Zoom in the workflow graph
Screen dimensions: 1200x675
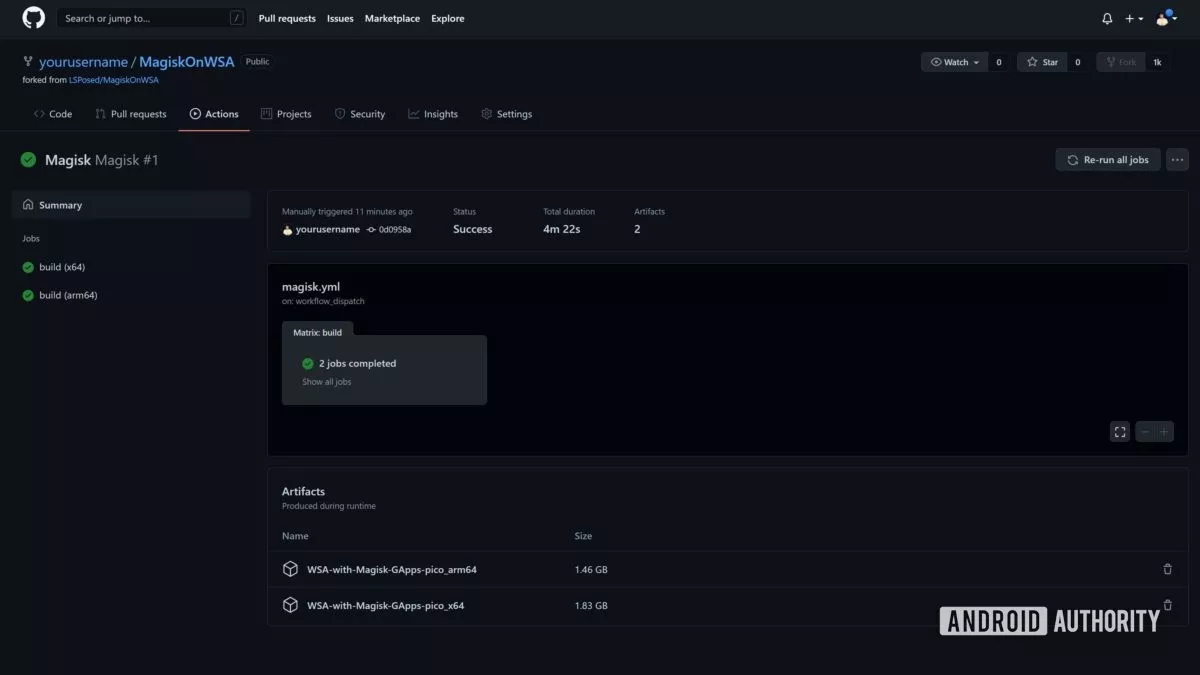click(1164, 432)
